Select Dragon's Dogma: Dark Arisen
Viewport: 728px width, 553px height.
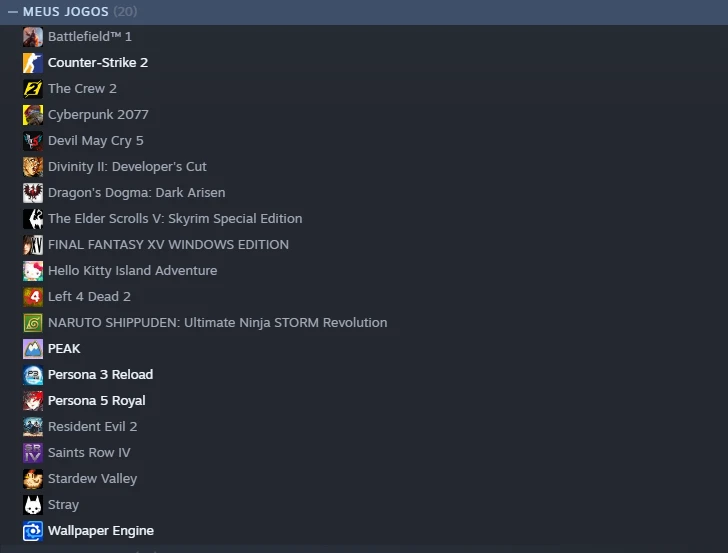point(136,193)
